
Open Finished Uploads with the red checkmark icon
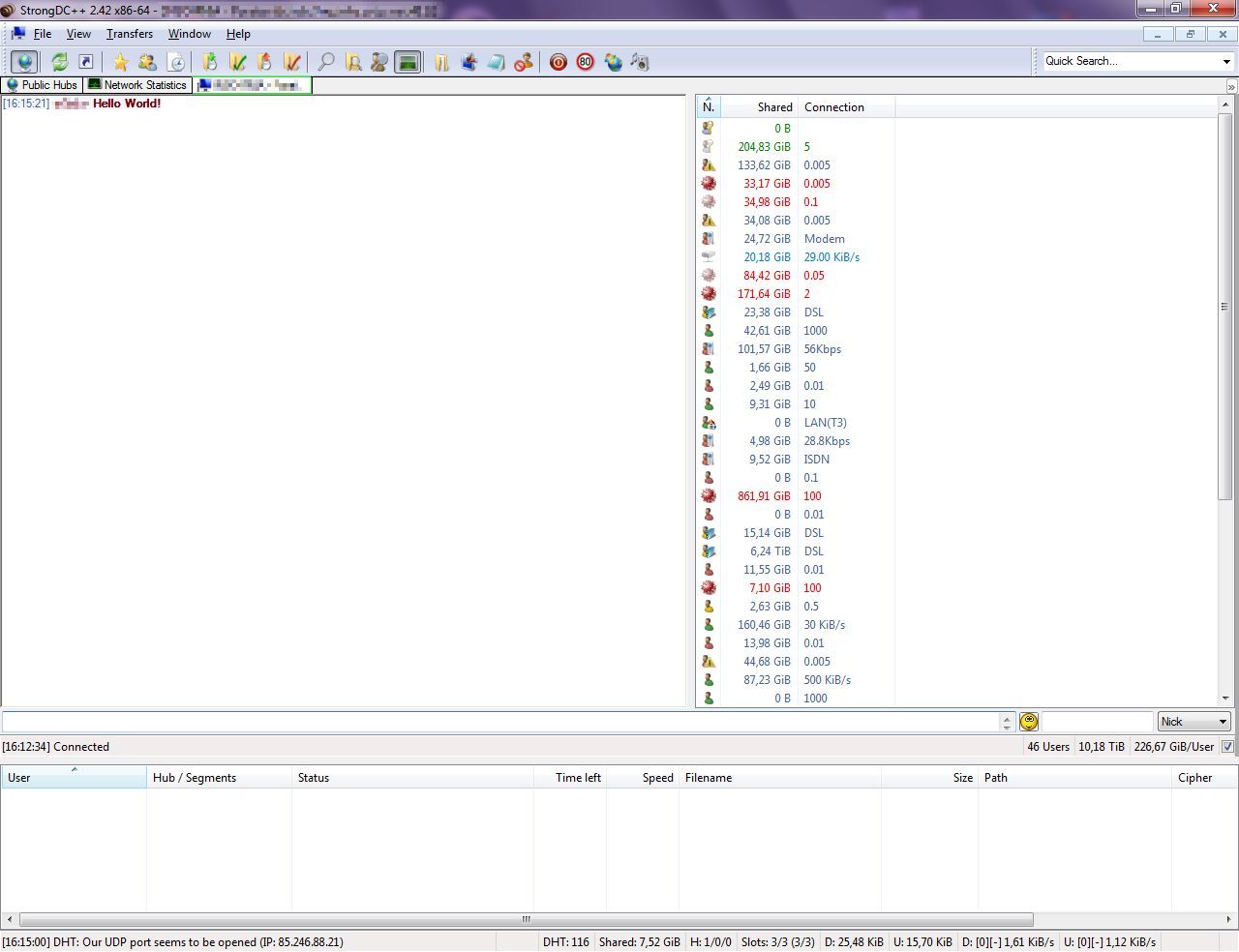click(x=291, y=62)
